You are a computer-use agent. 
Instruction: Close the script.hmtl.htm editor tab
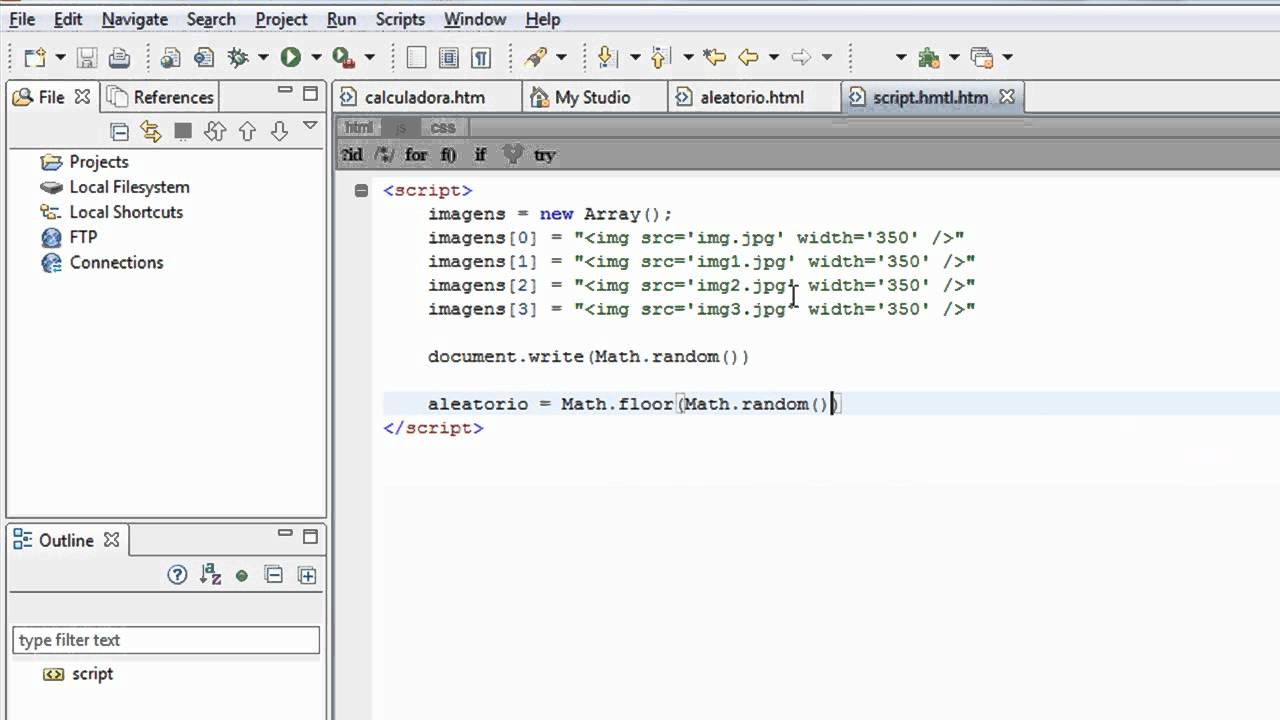pyautogui.click(x=1007, y=97)
